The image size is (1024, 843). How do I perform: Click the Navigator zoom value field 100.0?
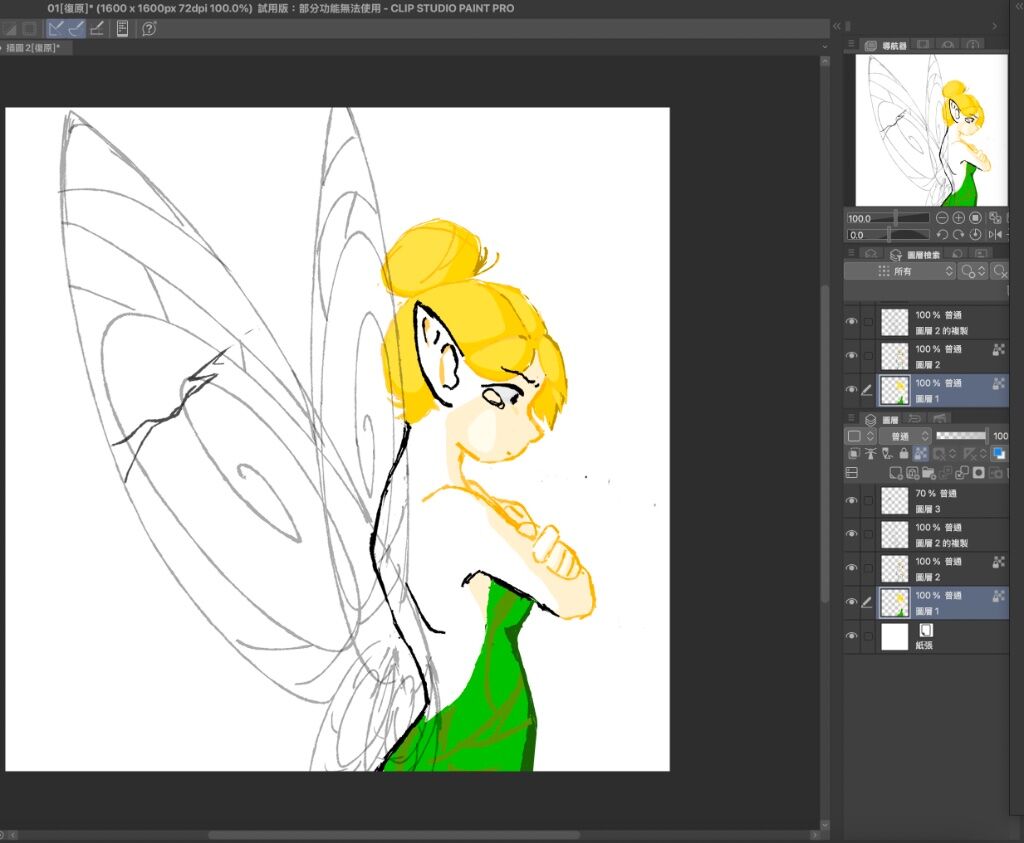[860, 218]
